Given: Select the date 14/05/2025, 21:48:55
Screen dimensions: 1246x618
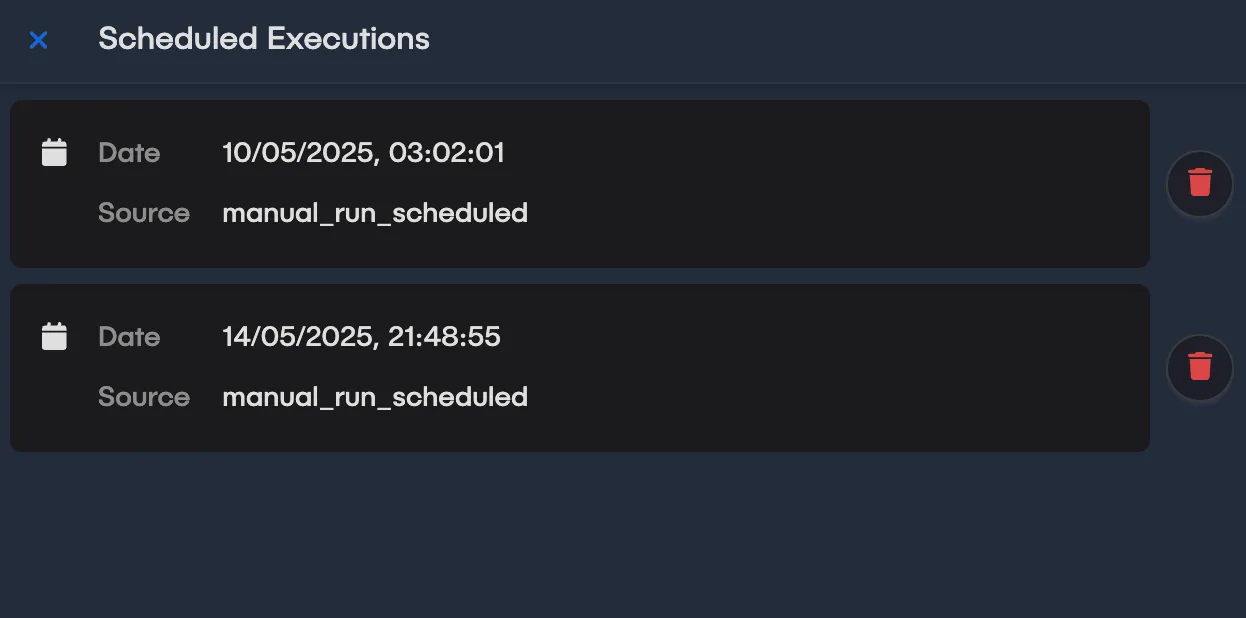Looking at the screenshot, I should pos(361,337).
